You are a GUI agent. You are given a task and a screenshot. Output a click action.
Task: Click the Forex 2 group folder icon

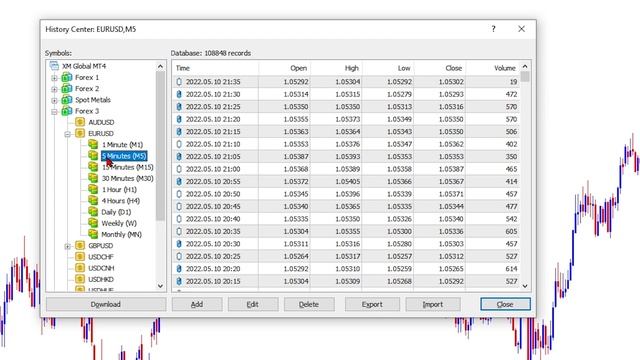(67, 89)
